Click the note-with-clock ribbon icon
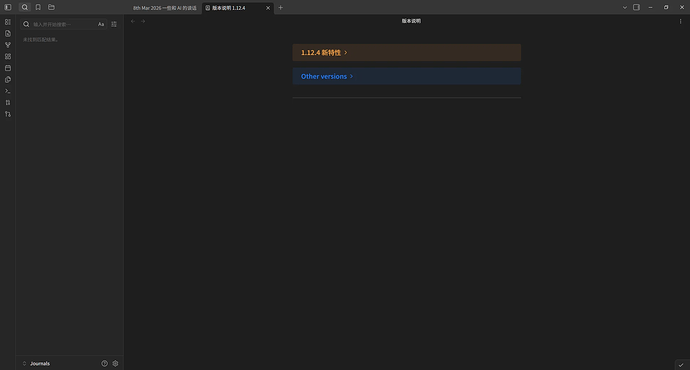The height and width of the screenshot is (370, 690). coord(8,33)
